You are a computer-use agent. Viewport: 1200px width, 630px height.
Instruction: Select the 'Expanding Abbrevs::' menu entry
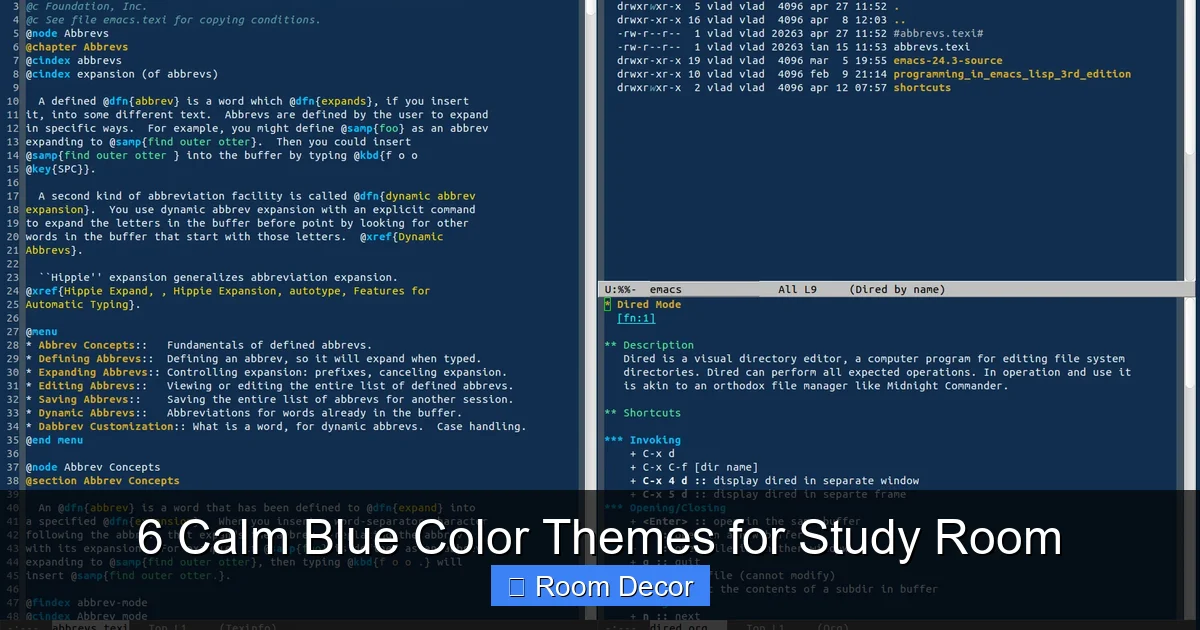pyautogui.click(x=100, y=372)
